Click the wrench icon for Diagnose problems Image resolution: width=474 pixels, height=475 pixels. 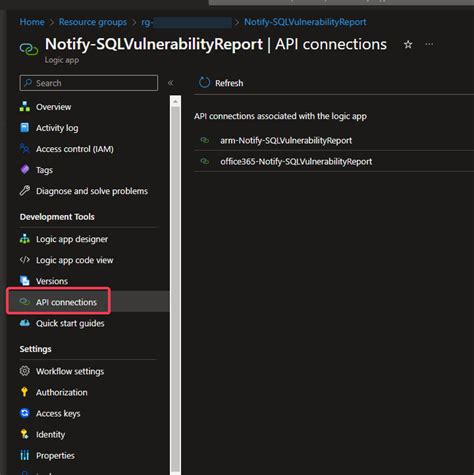pos(25,191)
